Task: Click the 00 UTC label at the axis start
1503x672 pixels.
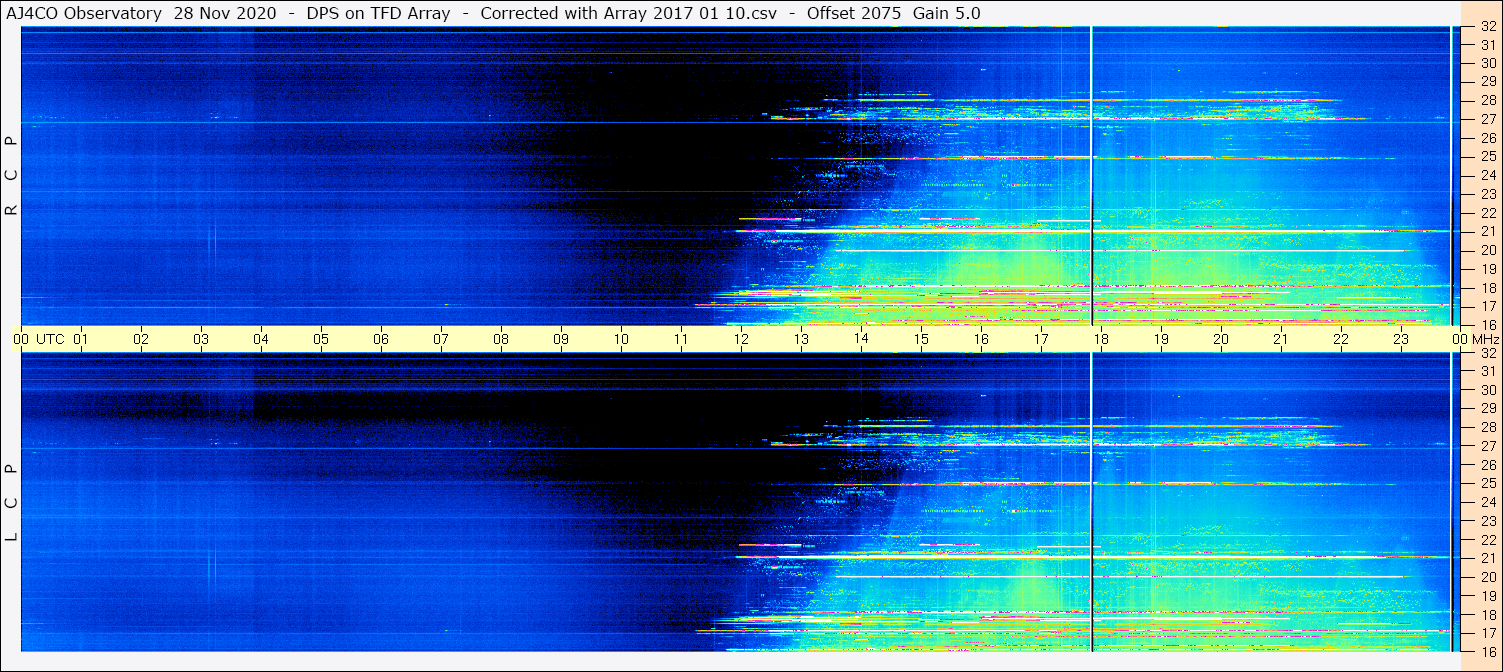Action: pyautogui.click(x=40, y=339)
